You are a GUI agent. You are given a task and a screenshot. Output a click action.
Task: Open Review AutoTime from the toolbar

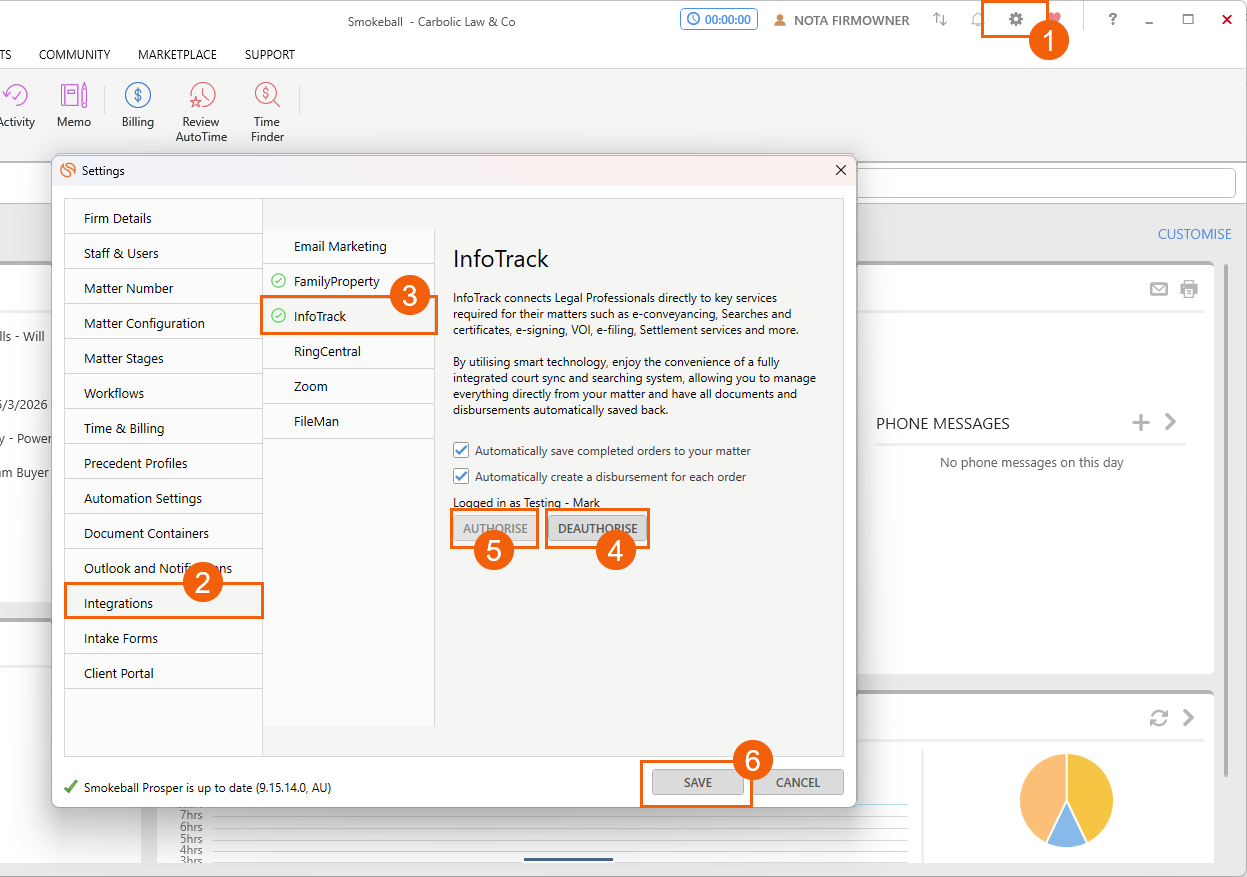(202, 96)
